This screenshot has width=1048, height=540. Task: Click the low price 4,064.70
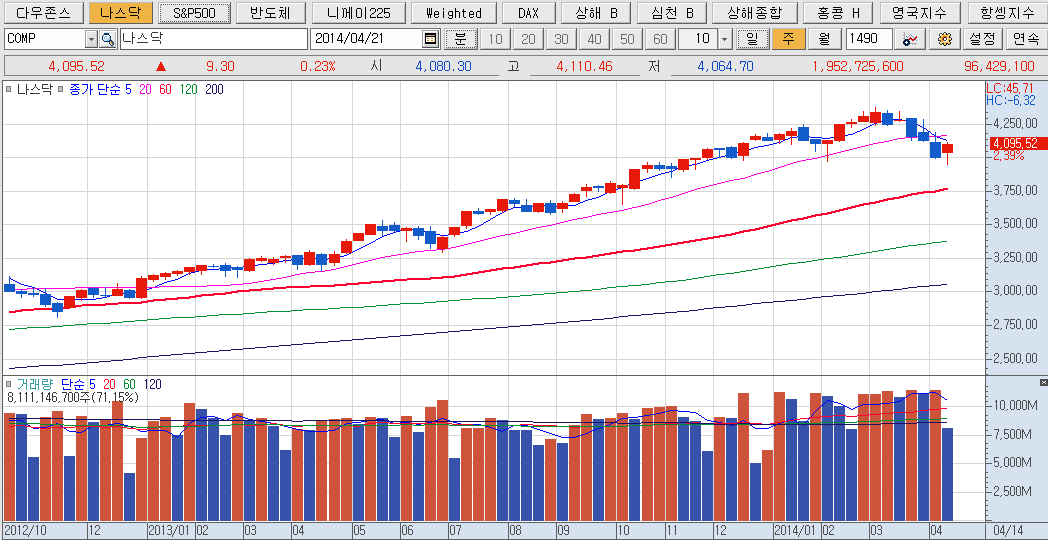[x=725, y=67]
